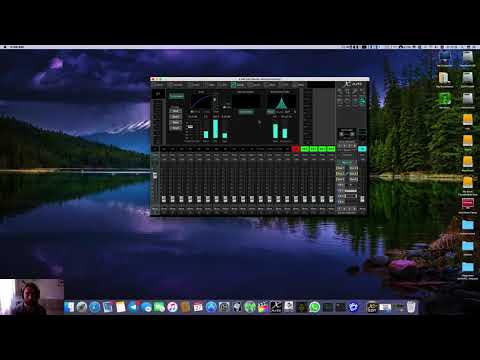Screen dimensions: 480x360
Task: Toggle the red mute button in the channel strip row
Action: [295, 149]
